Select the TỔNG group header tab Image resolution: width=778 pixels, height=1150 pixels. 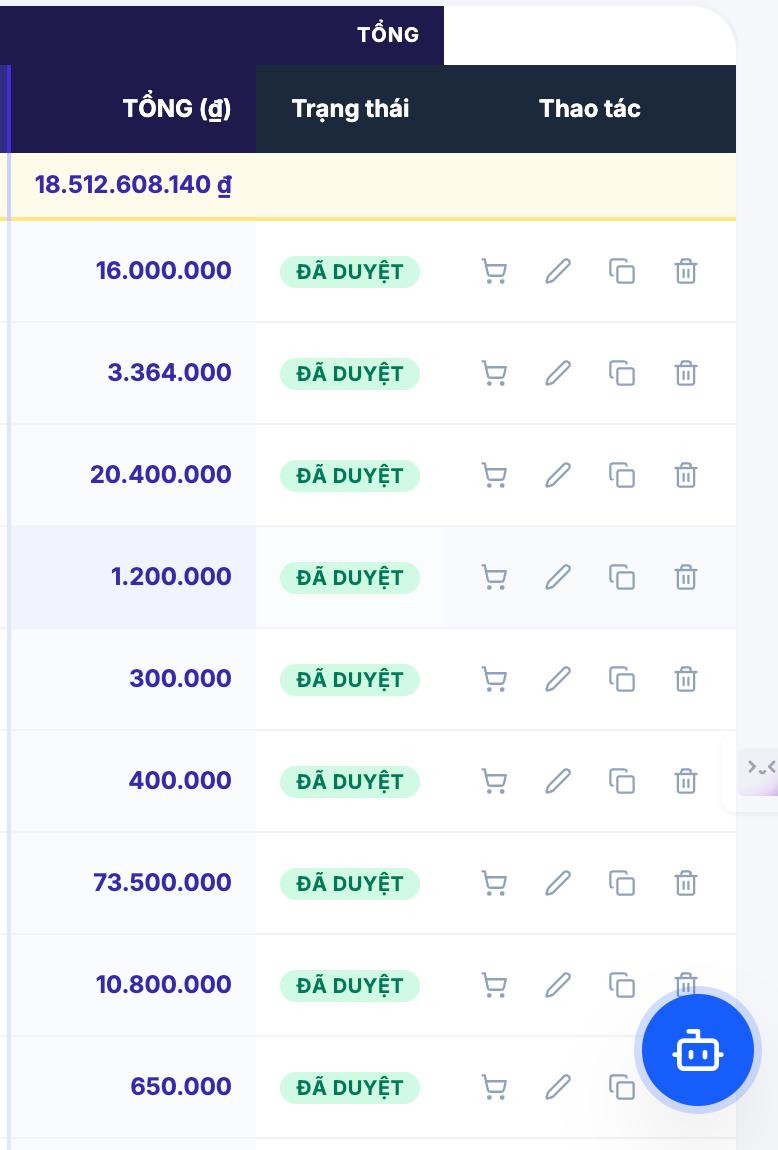click(x=388, y=34)
